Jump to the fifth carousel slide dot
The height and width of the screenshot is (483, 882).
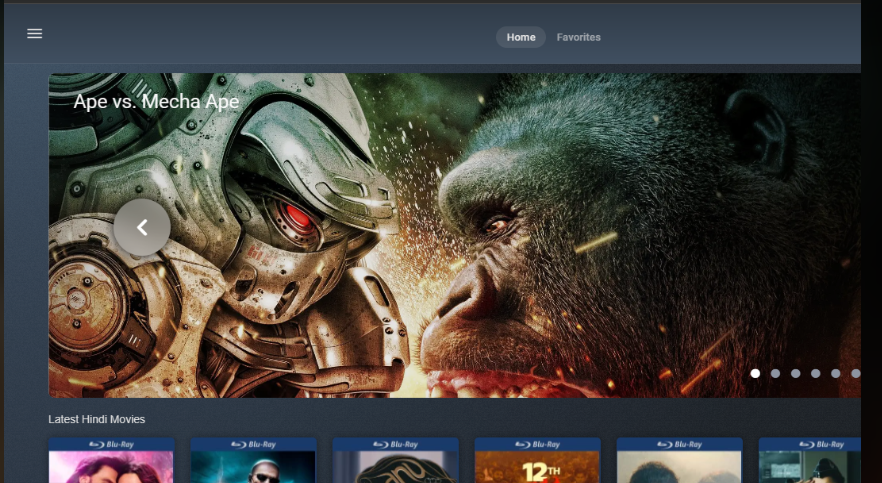[x=836, y=373]
